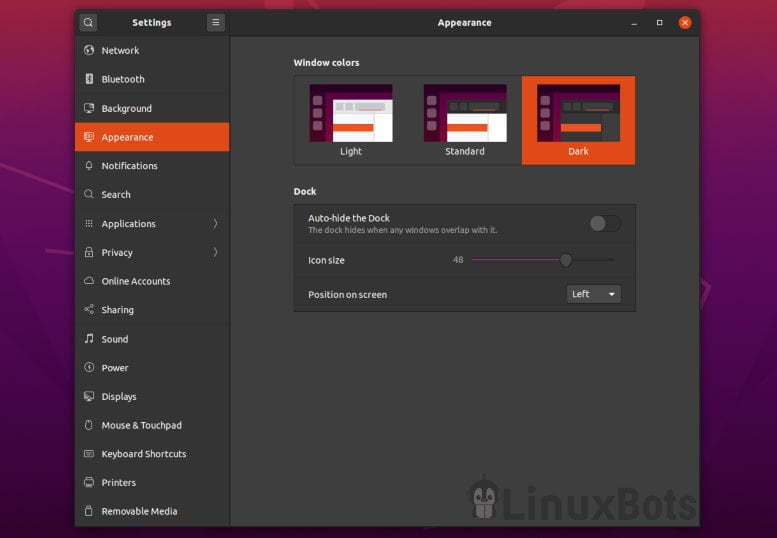Open Sound settings label

click(x=114, y=339)
